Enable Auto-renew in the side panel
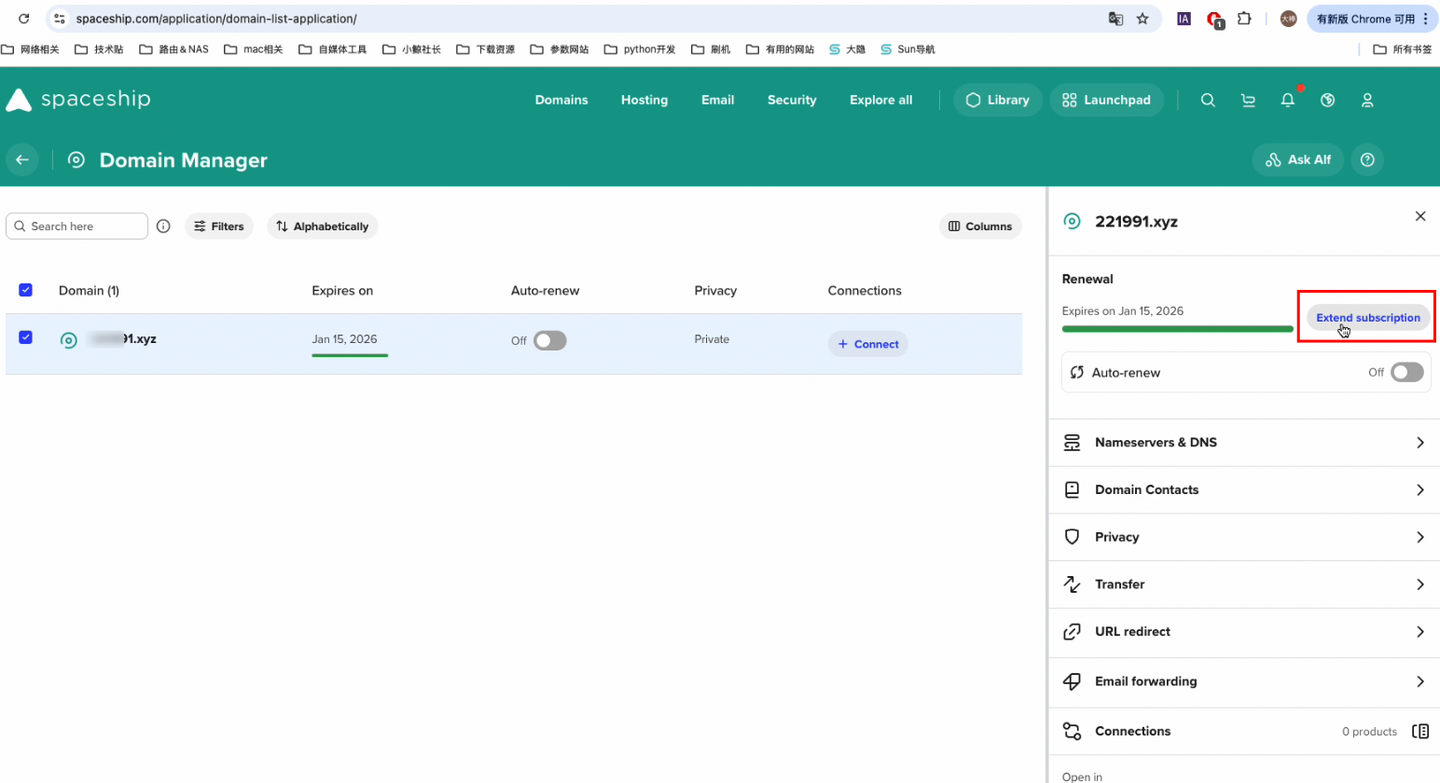The height and width of the screenshot is (783, 1440). coord(1407,372)
